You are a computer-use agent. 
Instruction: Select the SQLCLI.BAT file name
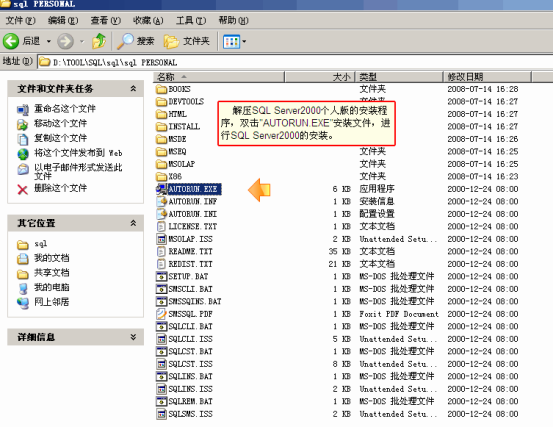pos(190,327)
